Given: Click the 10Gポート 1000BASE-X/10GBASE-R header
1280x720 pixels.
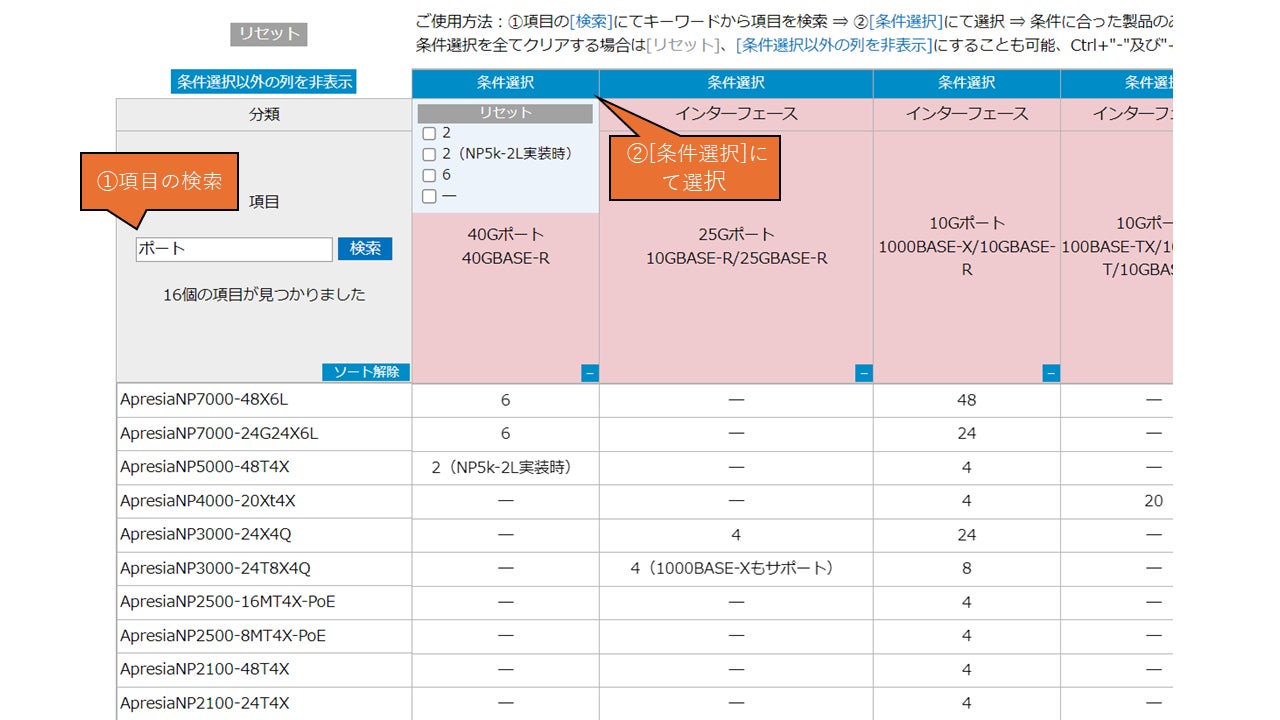Looking at the screenshot, I should pos(967,246).
